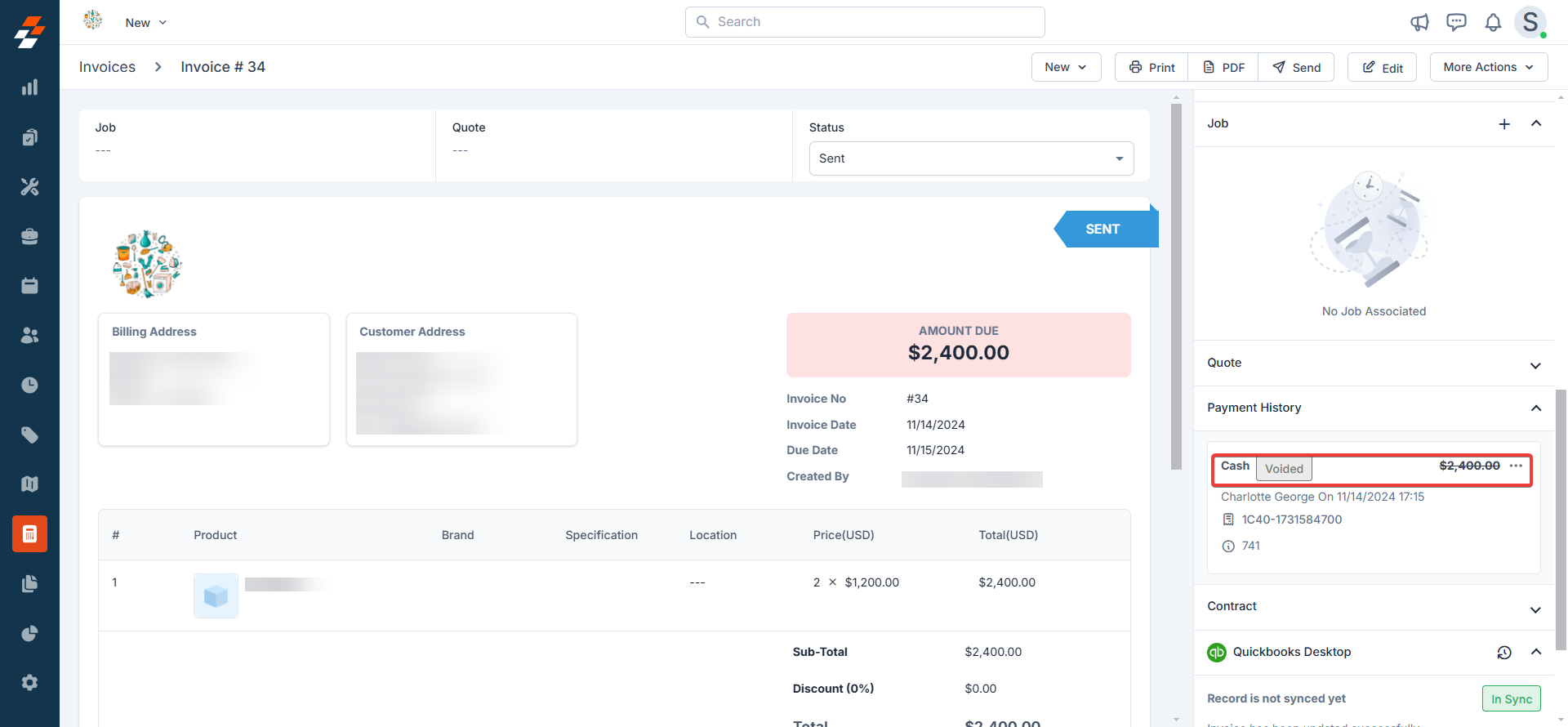Open the Zuper logo home

point(29,32)
